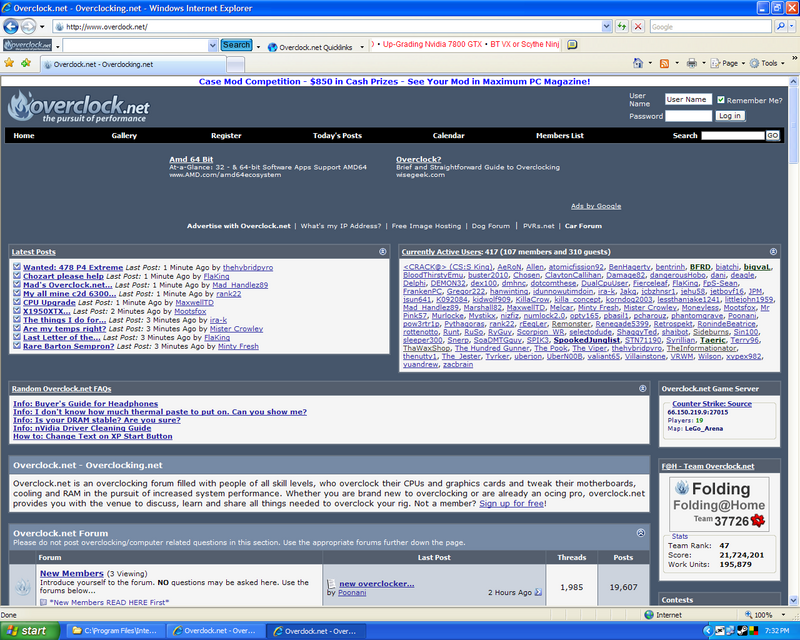Open the Sign up for free link
The image size is (800, 640).
[x=511, y=503]
